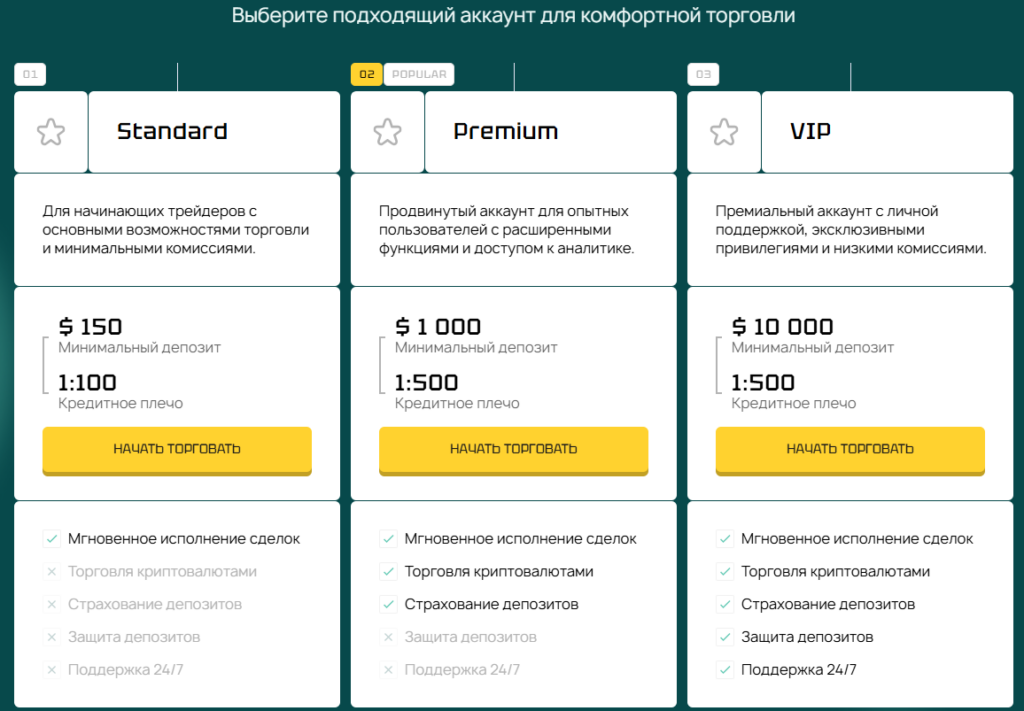Click the star icon on Standard card
The height and width of the screenshot is (711, 1024).
point(51,132)
